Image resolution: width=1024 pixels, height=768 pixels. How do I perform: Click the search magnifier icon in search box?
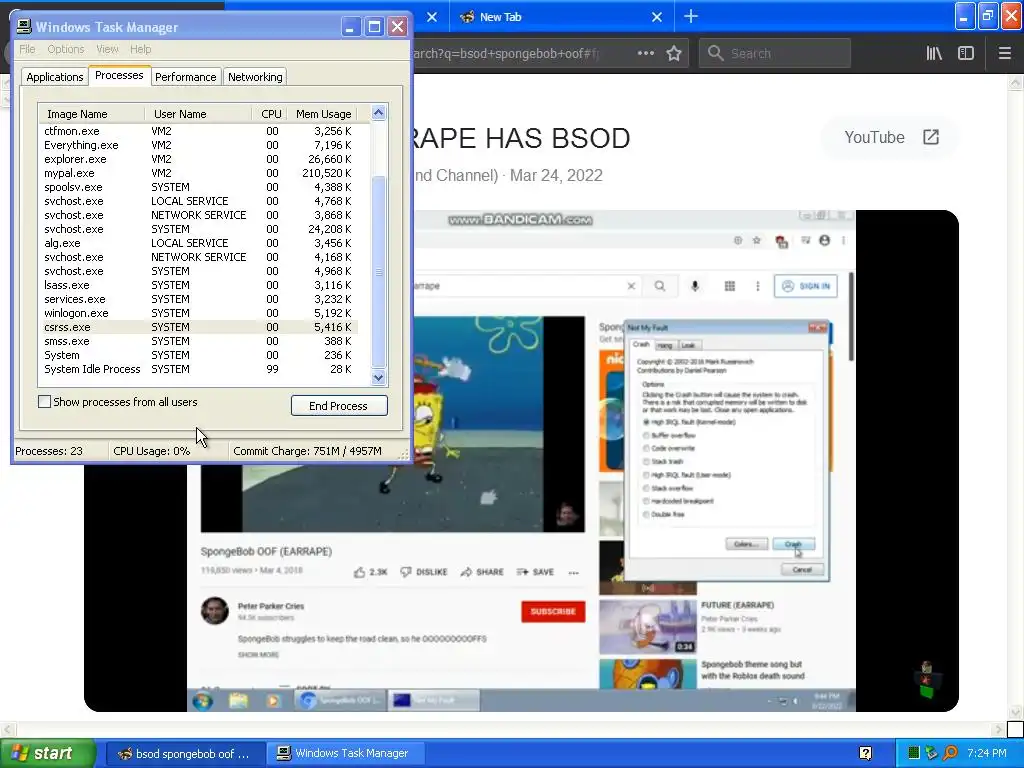click(x=716, y=53)
